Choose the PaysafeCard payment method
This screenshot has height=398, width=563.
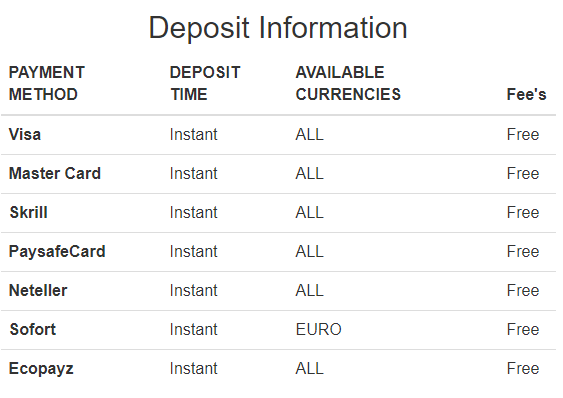[x=57, y=251]
